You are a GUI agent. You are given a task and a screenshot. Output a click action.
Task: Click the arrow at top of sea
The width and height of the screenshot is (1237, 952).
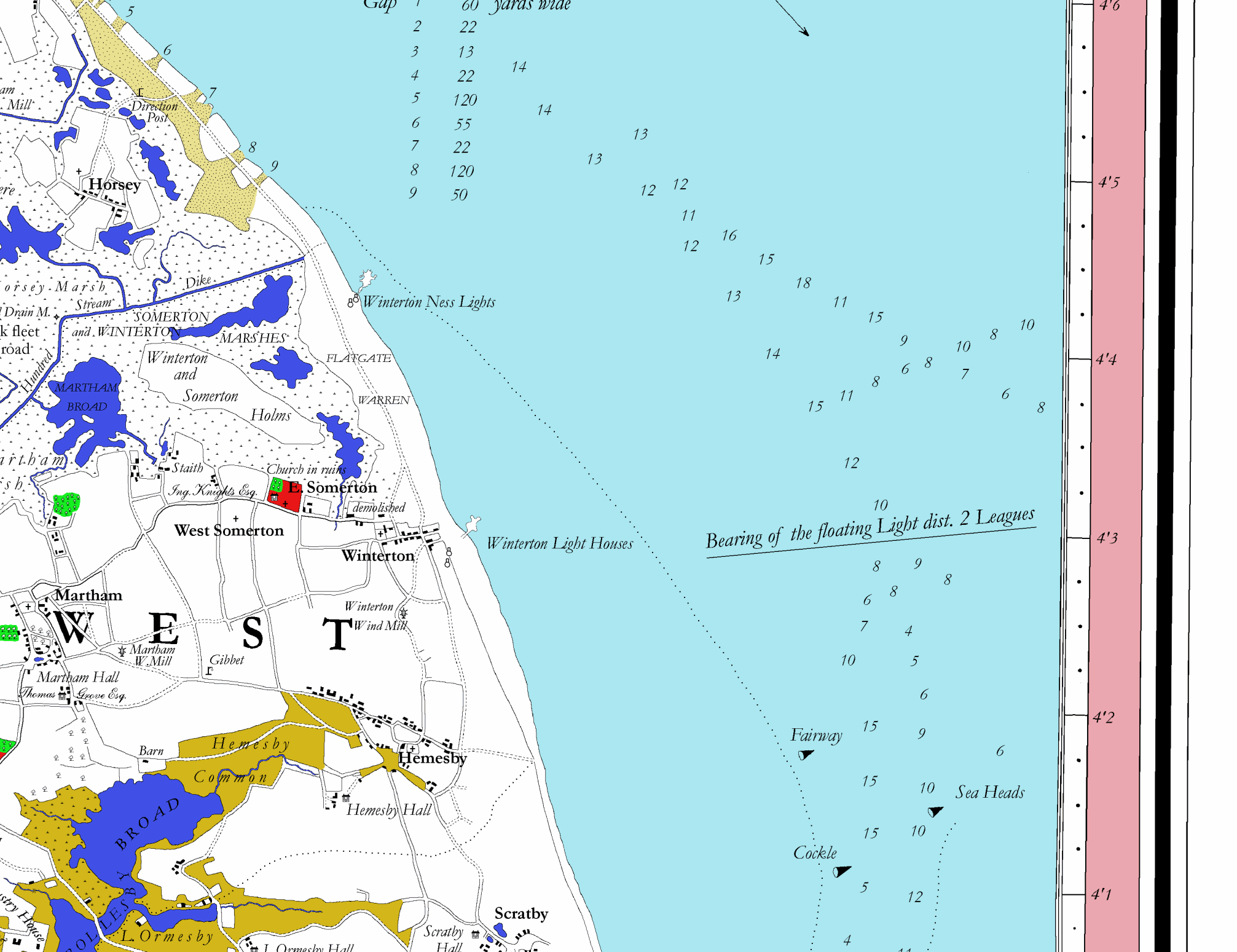click(792, 18)
